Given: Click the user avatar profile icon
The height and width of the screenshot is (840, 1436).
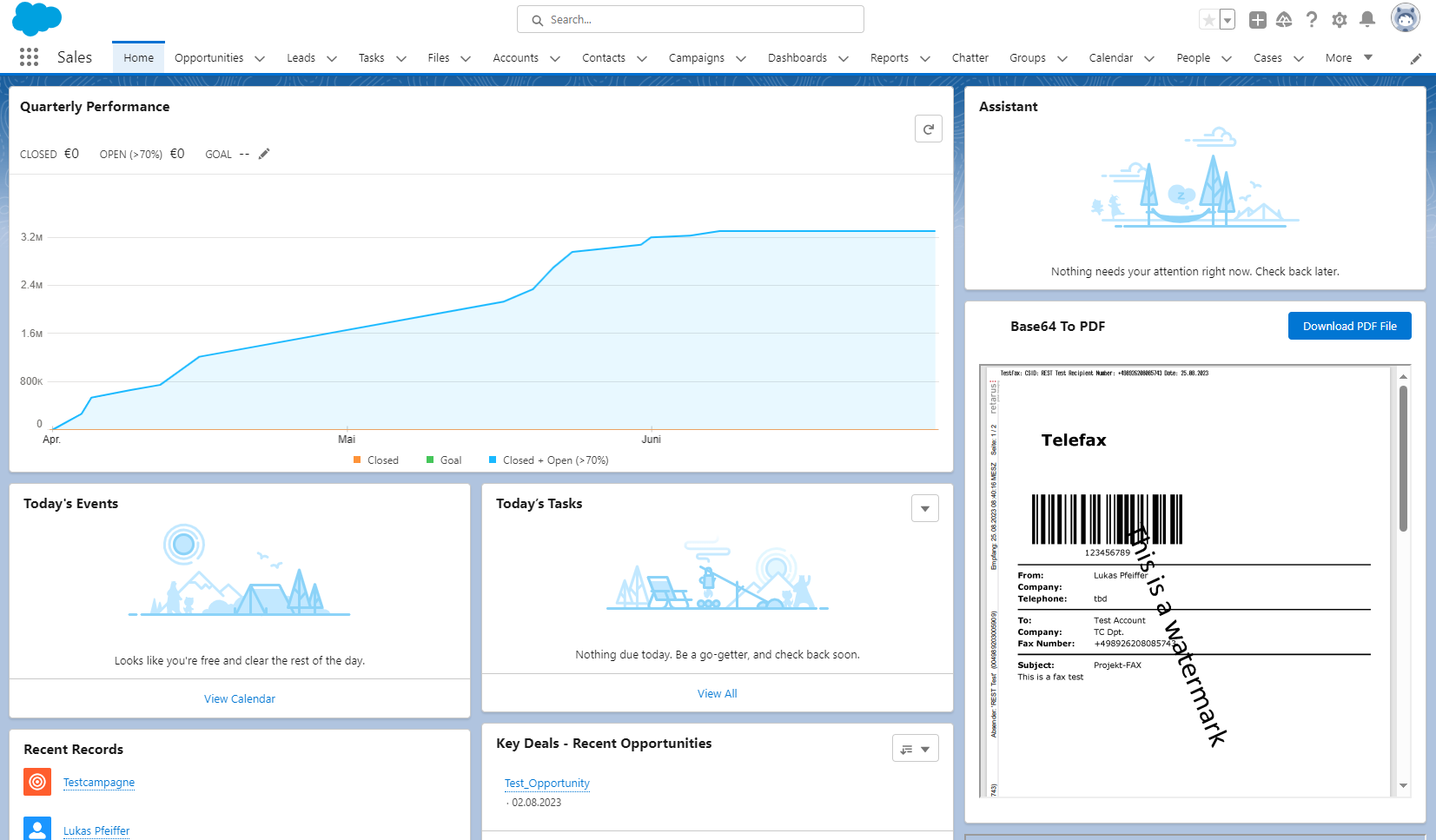Looking at the screenshot, I should 1404,18.
